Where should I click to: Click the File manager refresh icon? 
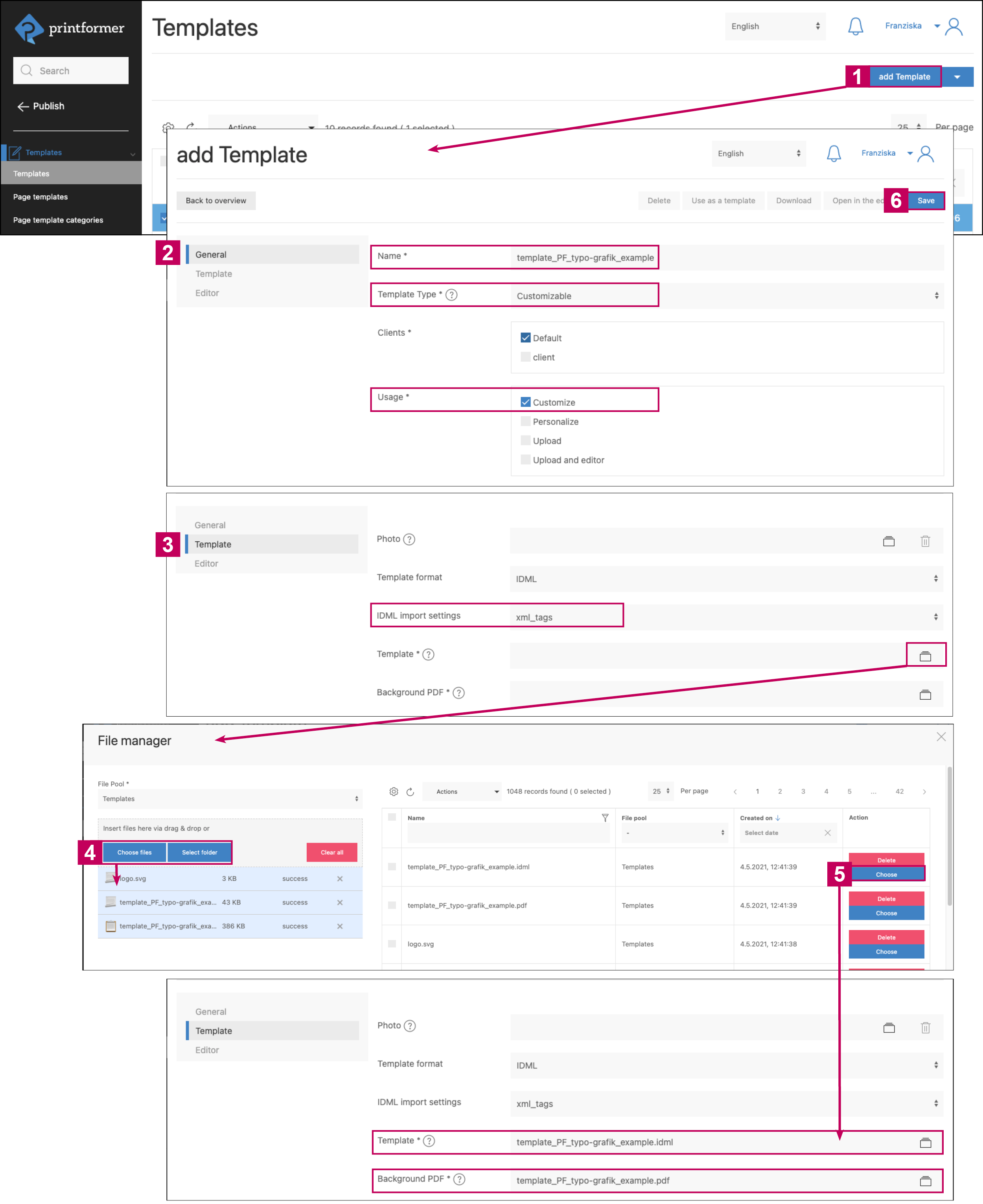coord(410,791)
